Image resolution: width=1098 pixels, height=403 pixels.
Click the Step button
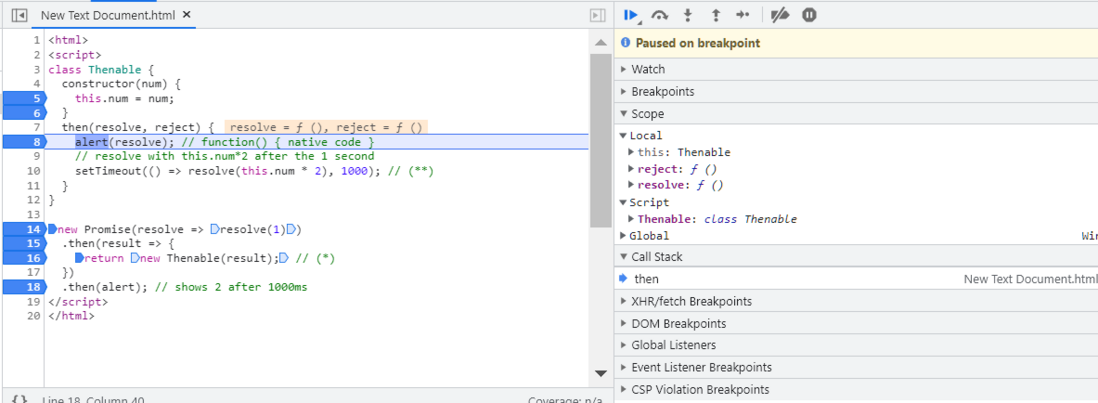coord(743,15)
